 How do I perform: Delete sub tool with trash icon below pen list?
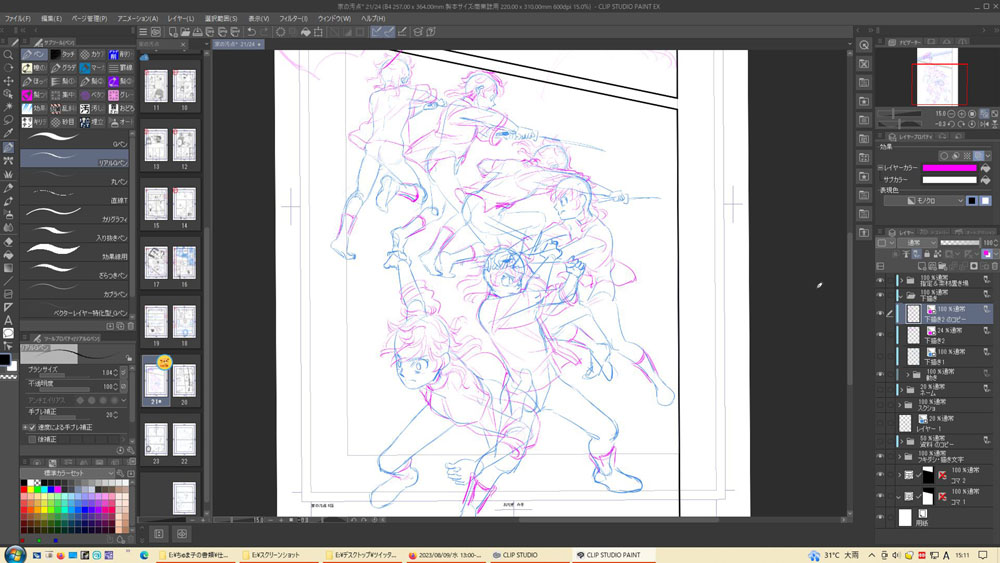pyautogui.click(x=130, y=326)
